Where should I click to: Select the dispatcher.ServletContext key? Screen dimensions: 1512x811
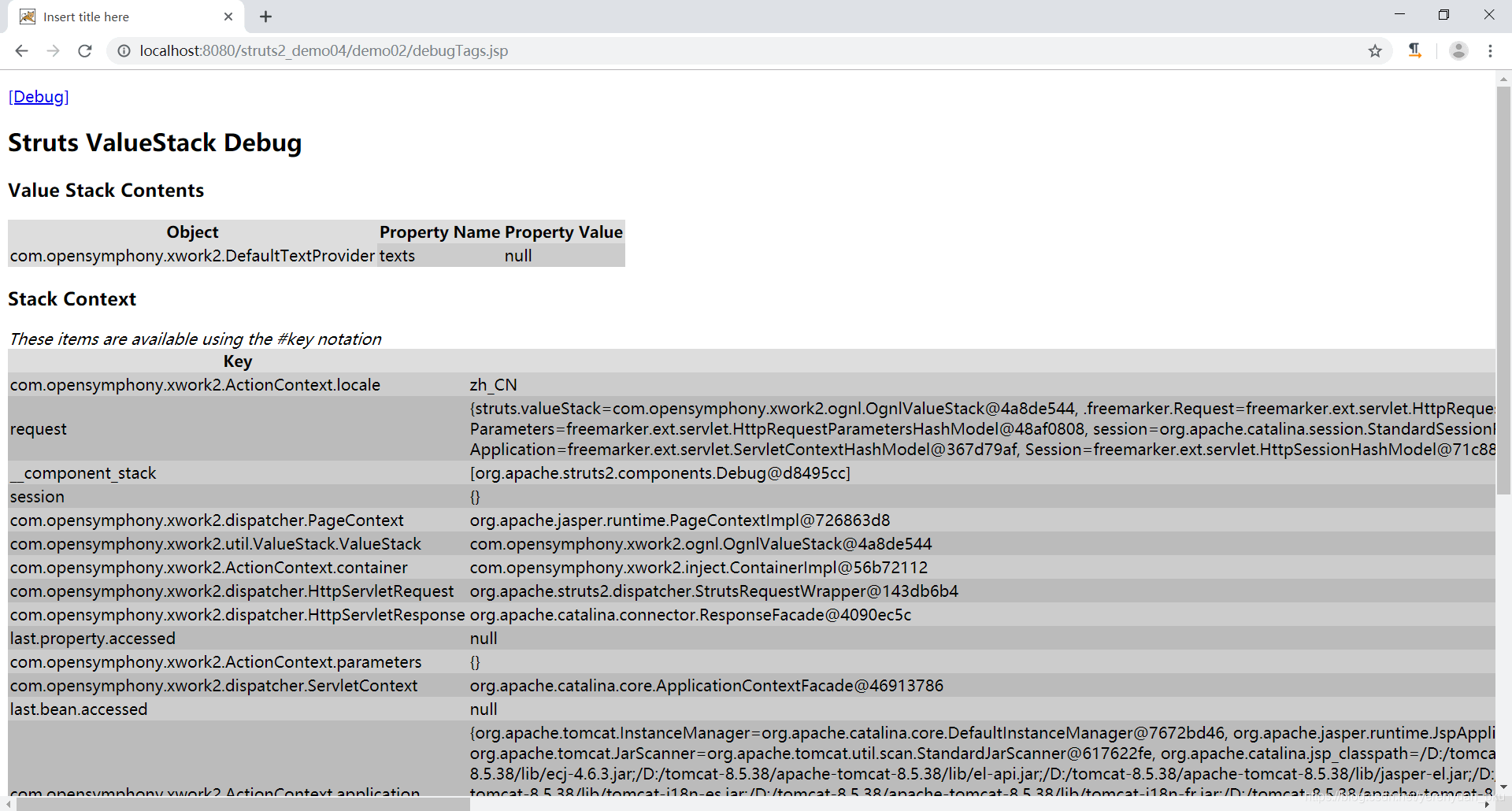[x=238, y=686]
